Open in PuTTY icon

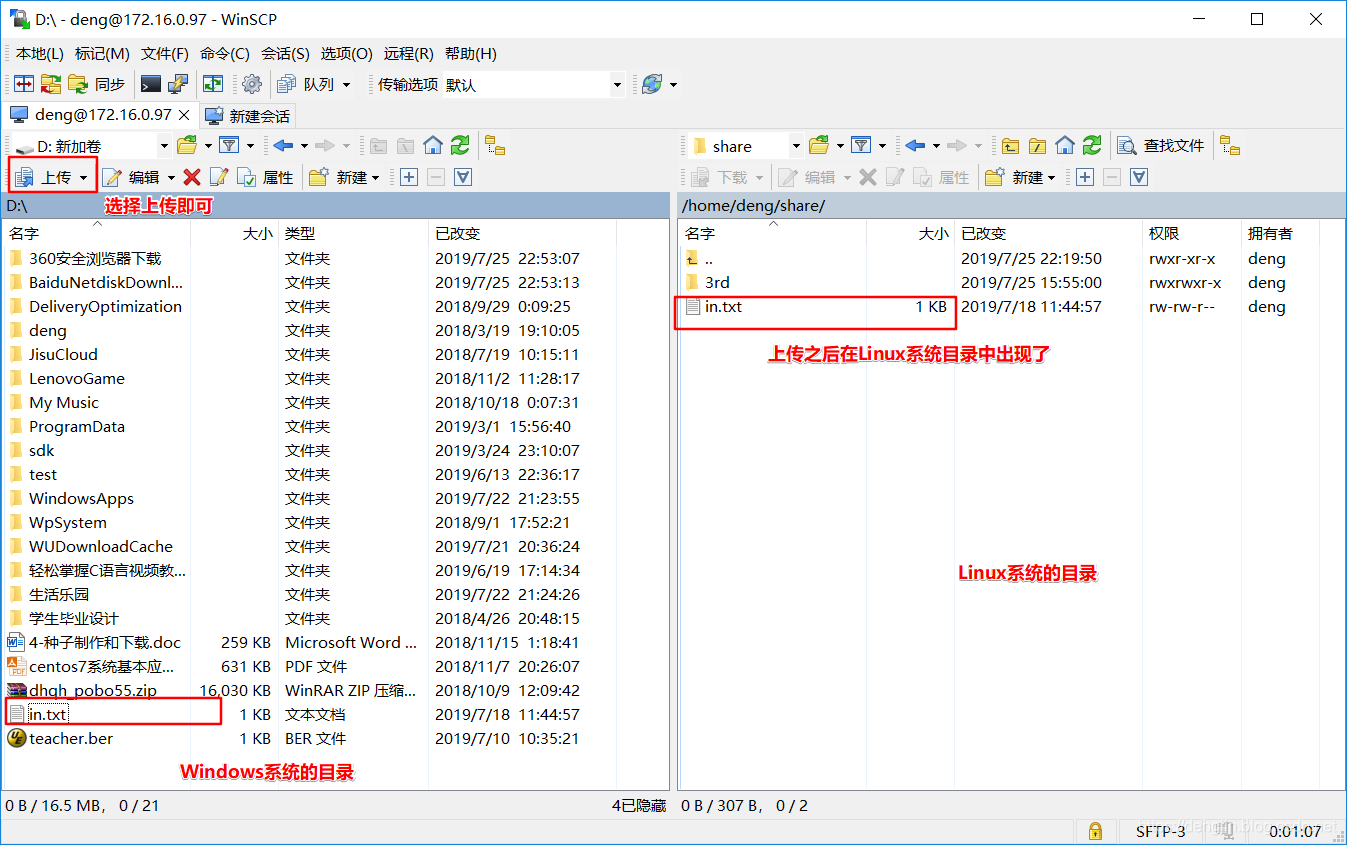(x=177, y=84)
